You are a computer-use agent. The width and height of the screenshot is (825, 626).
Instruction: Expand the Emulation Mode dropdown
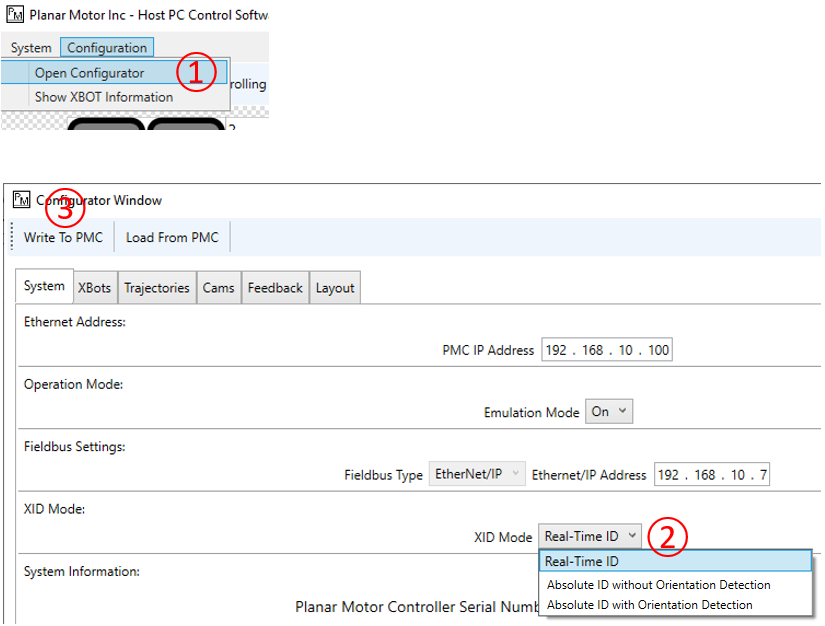click(610, 411)
